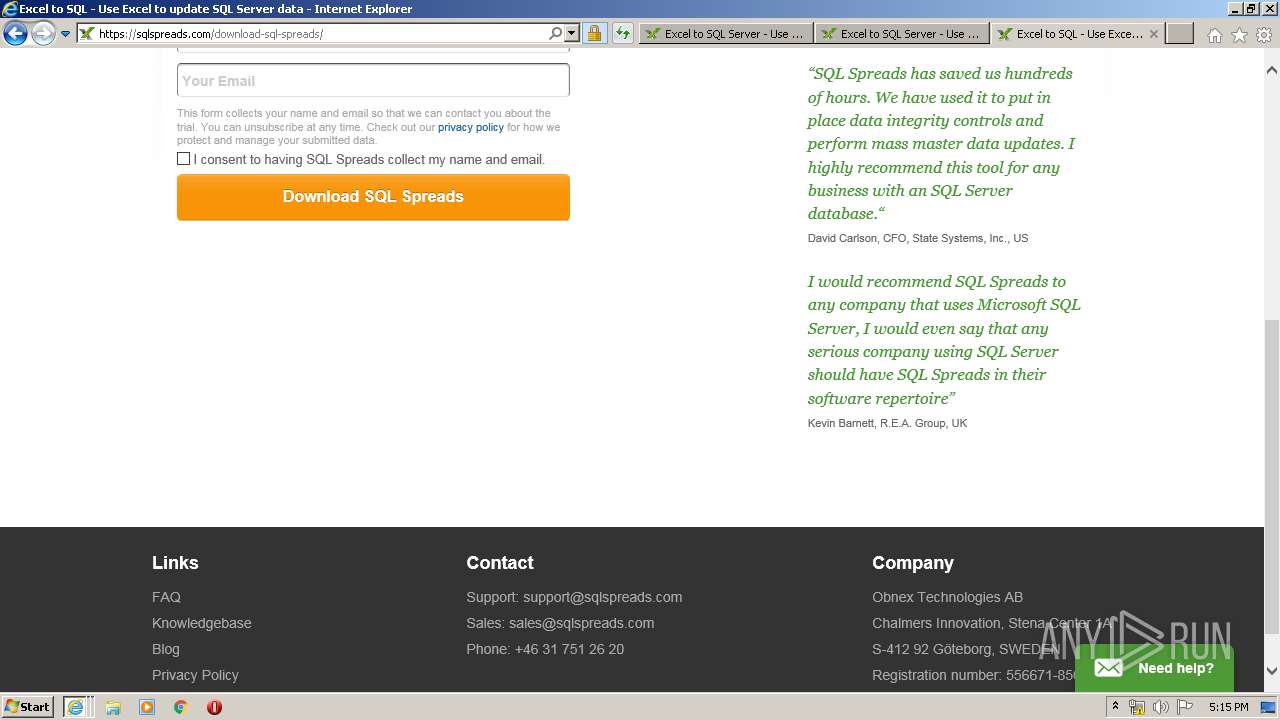Show hidden tray icons arrow

coord(1116,707)
